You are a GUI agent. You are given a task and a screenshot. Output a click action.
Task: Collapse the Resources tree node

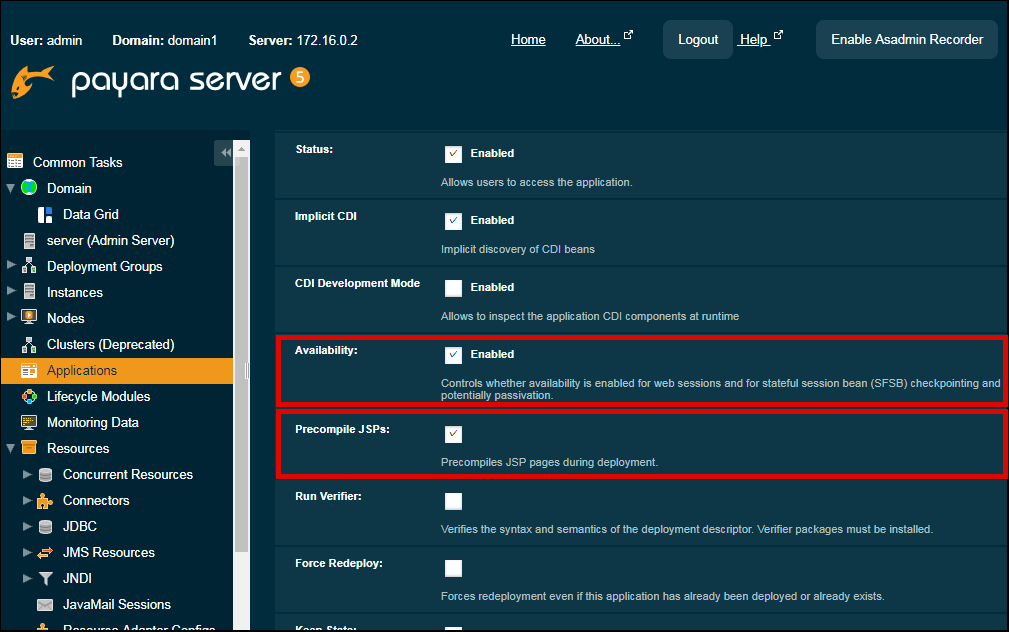pos(11,448)
